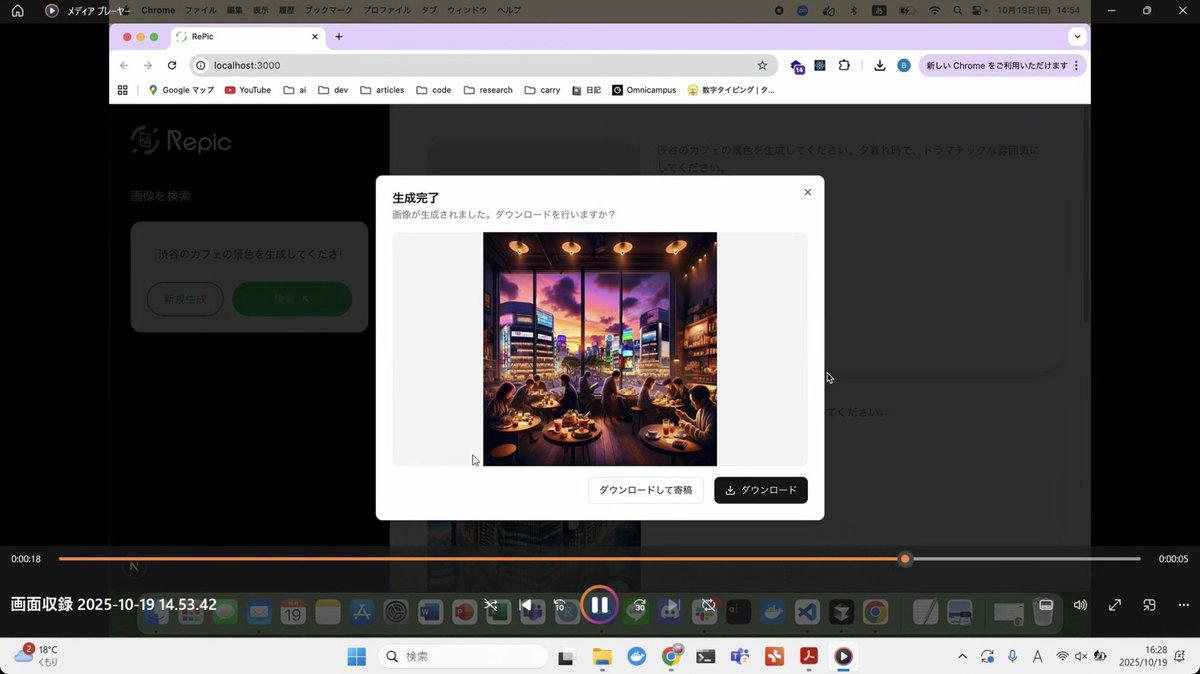Click 新しい Chrome をご利用いただけます
This screenshot has height=674, width=1200.
pos(996,65)
